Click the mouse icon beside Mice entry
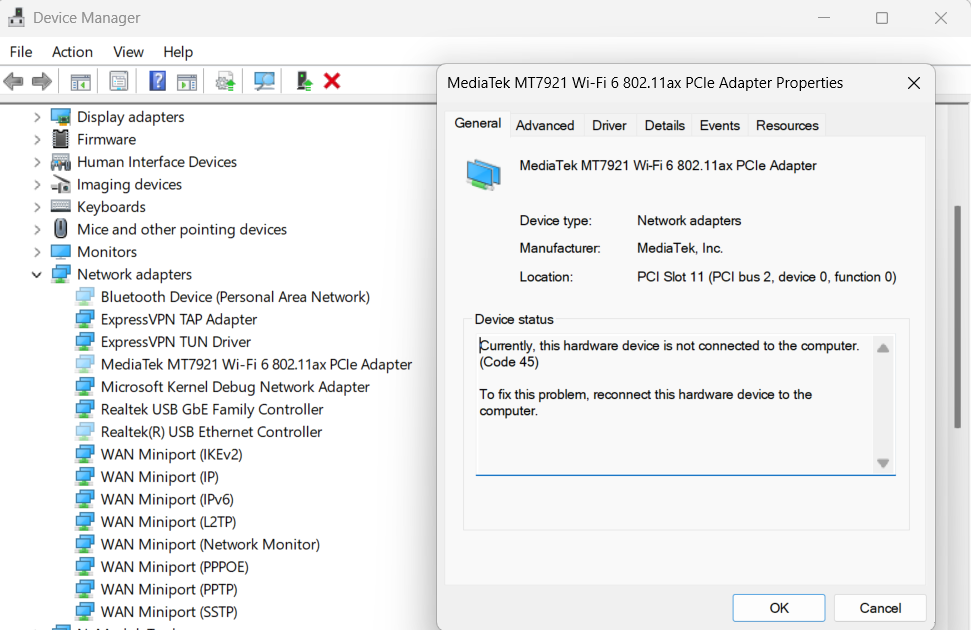The width and height of the screenshot is (971, 630). pos(61,229)
